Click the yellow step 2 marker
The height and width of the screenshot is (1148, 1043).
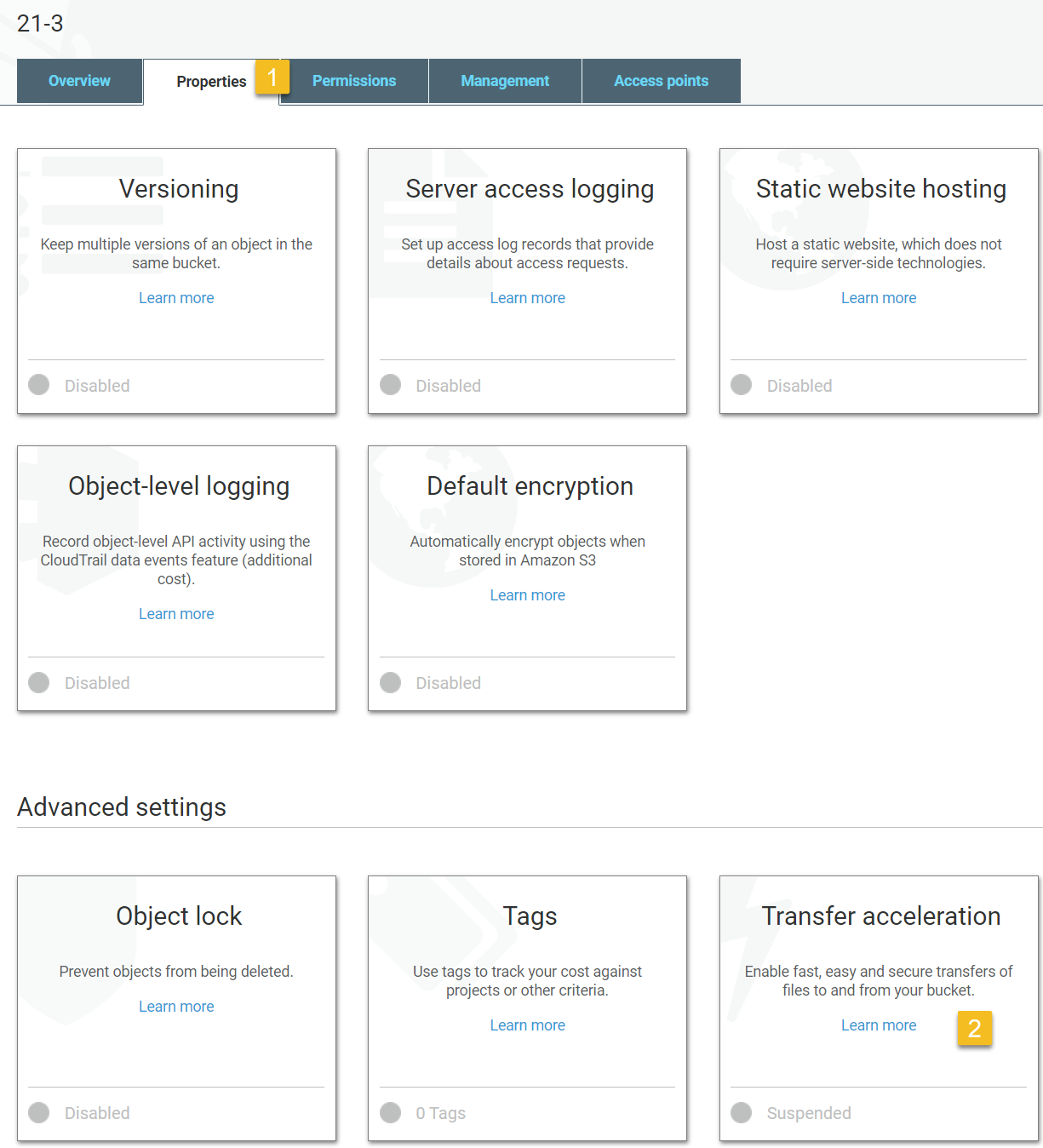(975, 1028)
